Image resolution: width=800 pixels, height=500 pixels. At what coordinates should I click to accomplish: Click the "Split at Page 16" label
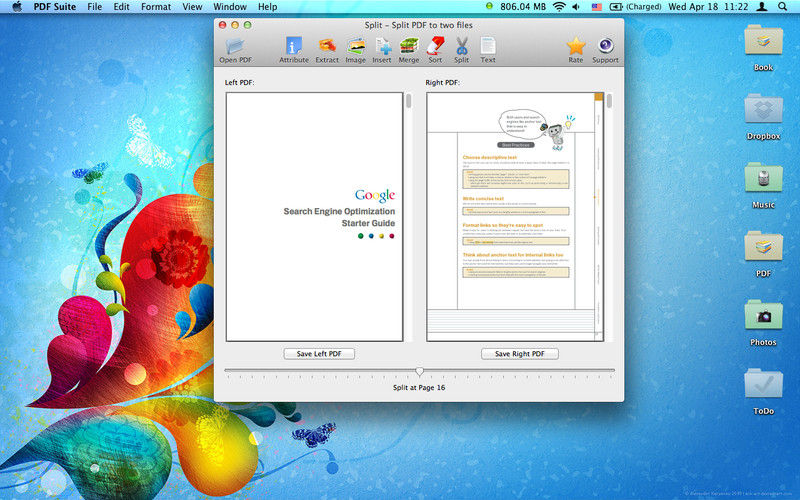click(x=419, y=387)
